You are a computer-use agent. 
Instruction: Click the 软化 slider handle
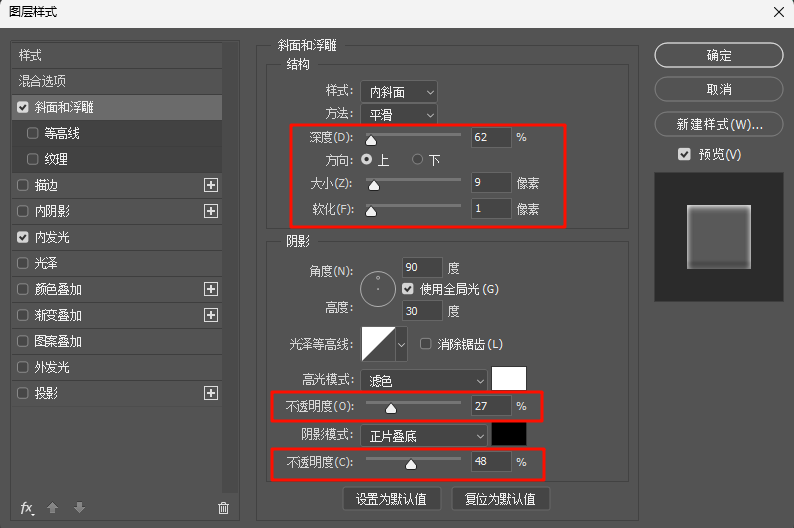[371, 211]
